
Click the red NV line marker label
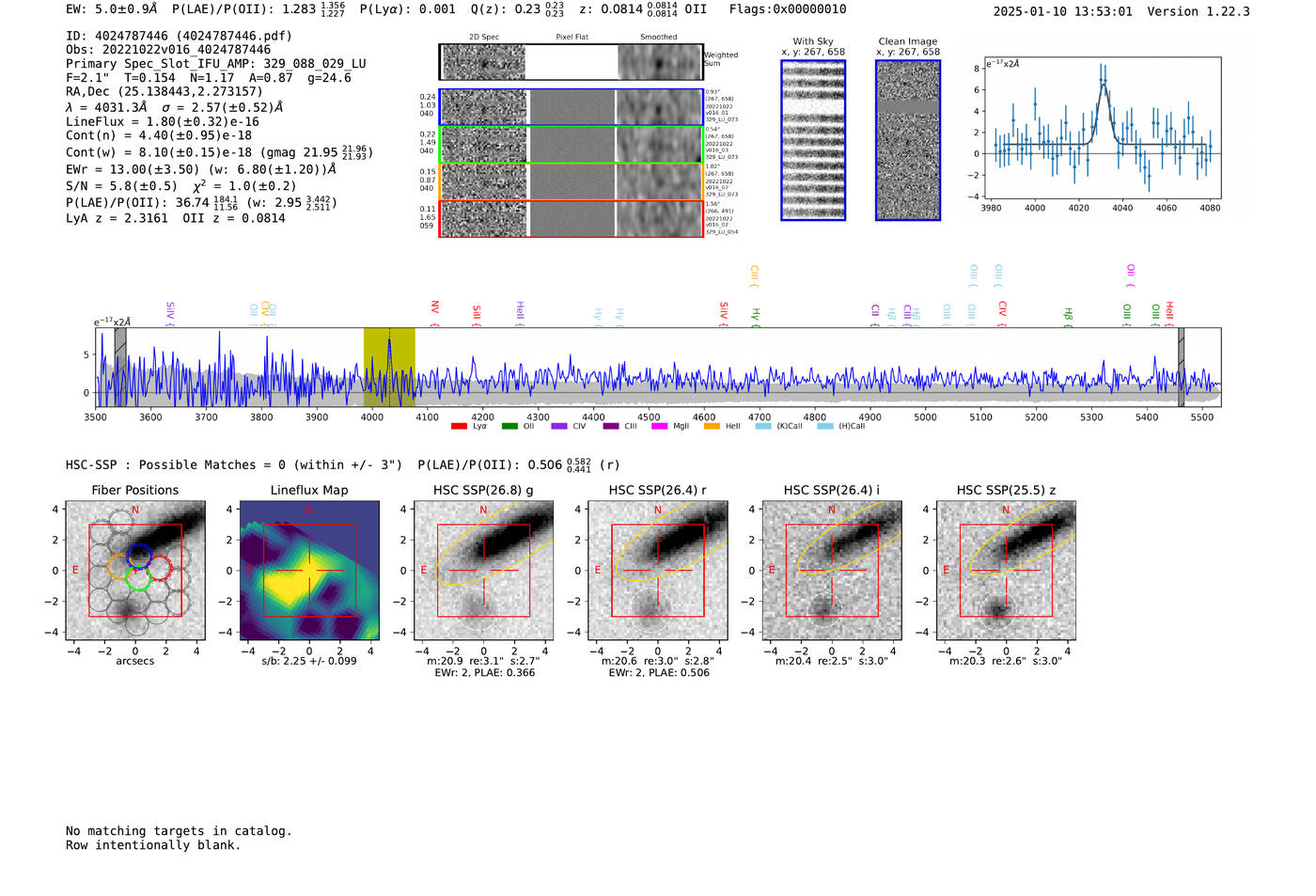[x=434, y=312]
